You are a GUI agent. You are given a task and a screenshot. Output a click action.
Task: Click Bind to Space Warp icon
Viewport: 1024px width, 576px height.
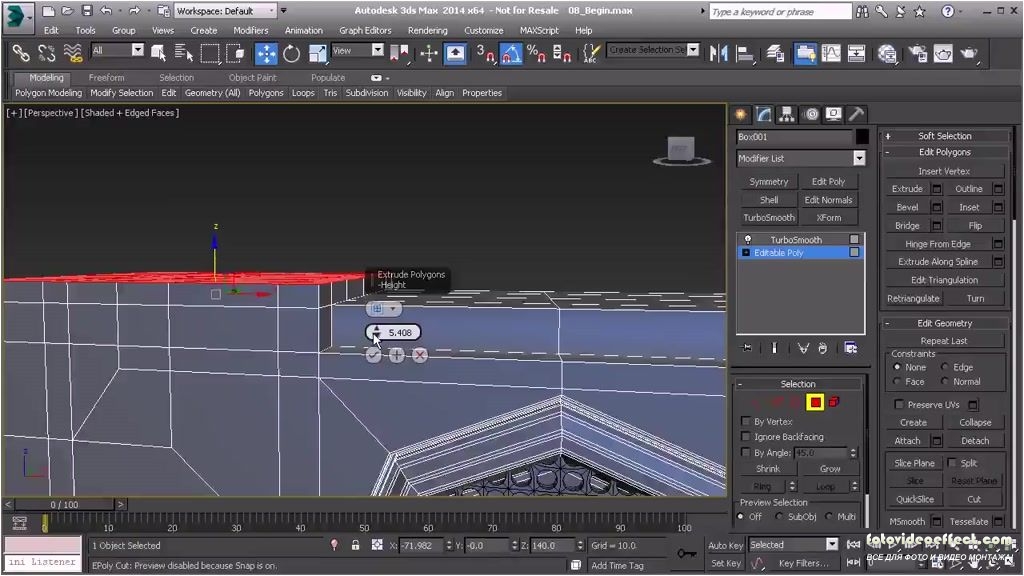pos(72,54)
